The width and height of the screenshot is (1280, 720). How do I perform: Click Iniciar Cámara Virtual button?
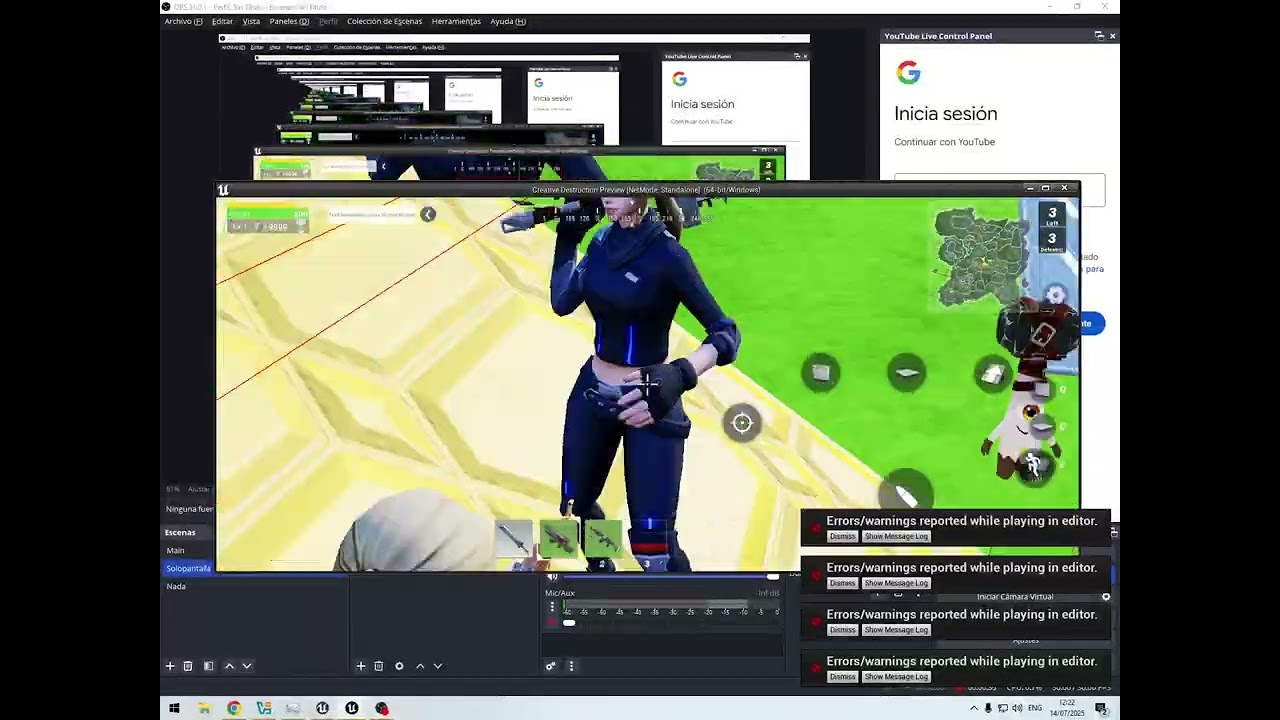click(x=1014, y=597)
